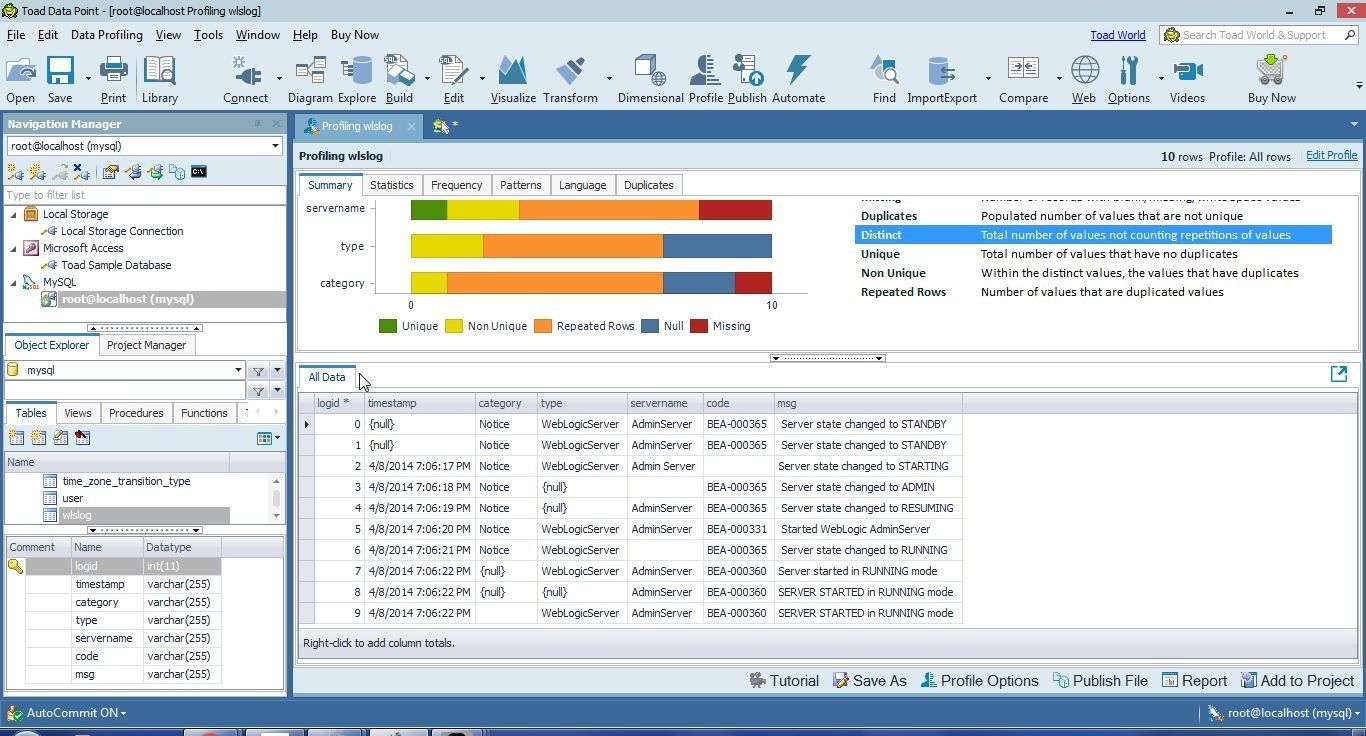Click the Type to filter list field
Image resolution: width=1366 pixels, height=736 pixels.
(144, 195)
